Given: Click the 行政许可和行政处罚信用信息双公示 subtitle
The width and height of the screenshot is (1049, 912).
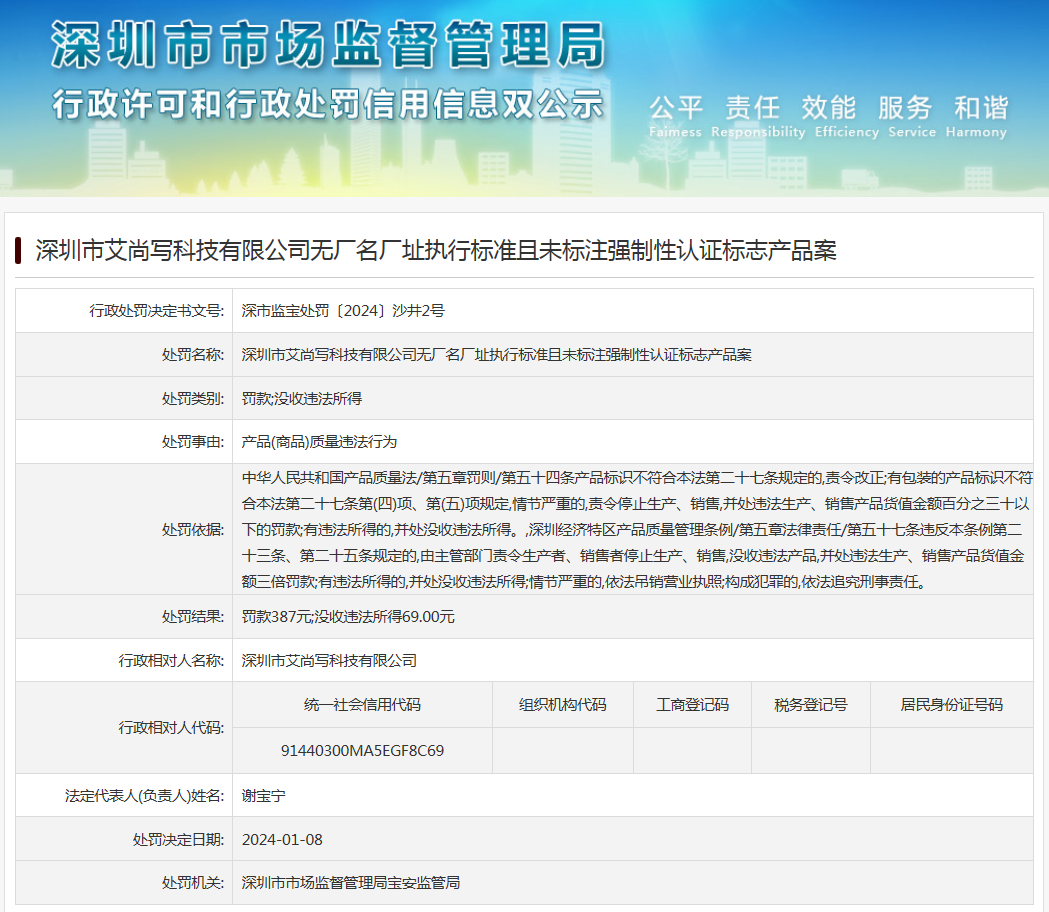Looking at the screenshot, I should pos(327,104).
